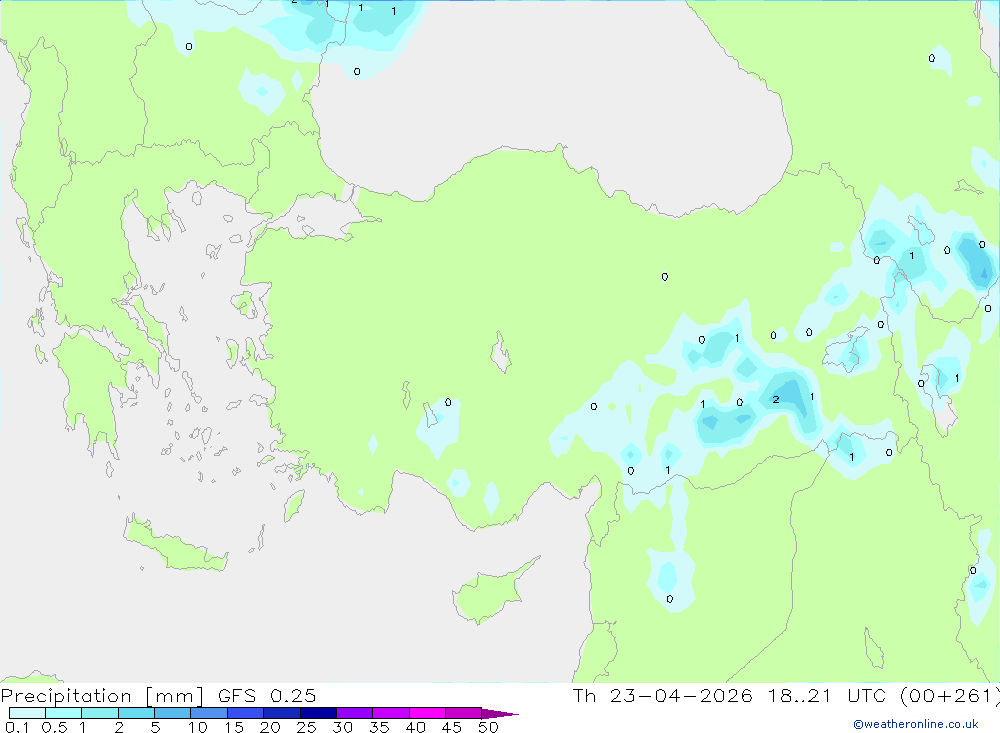
Task: Choose the 20–25 mm legend color swatch
Action: [x=281, y=713]
